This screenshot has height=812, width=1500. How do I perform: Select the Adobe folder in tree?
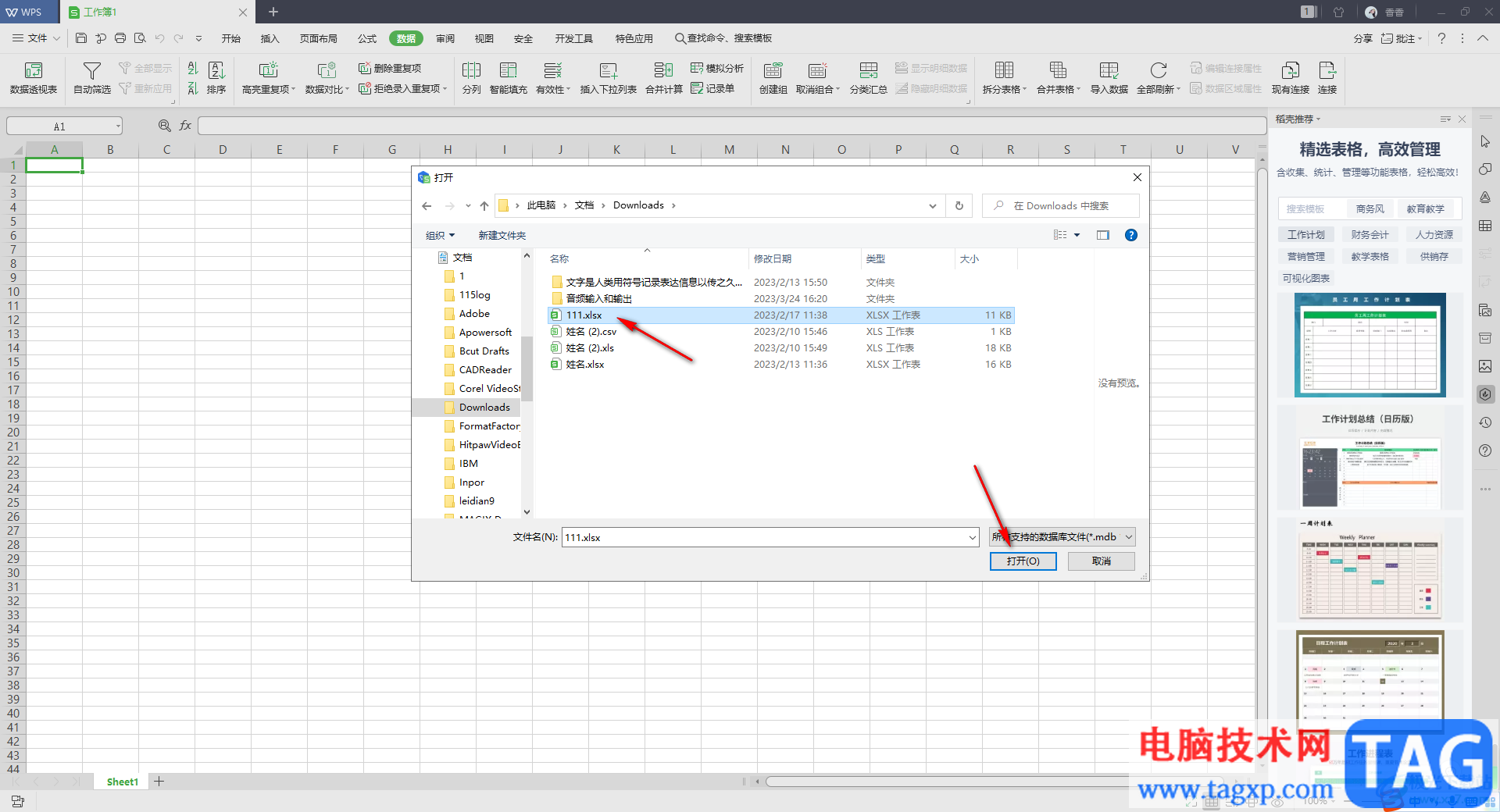pyautogui.click(x=466, y=314)
